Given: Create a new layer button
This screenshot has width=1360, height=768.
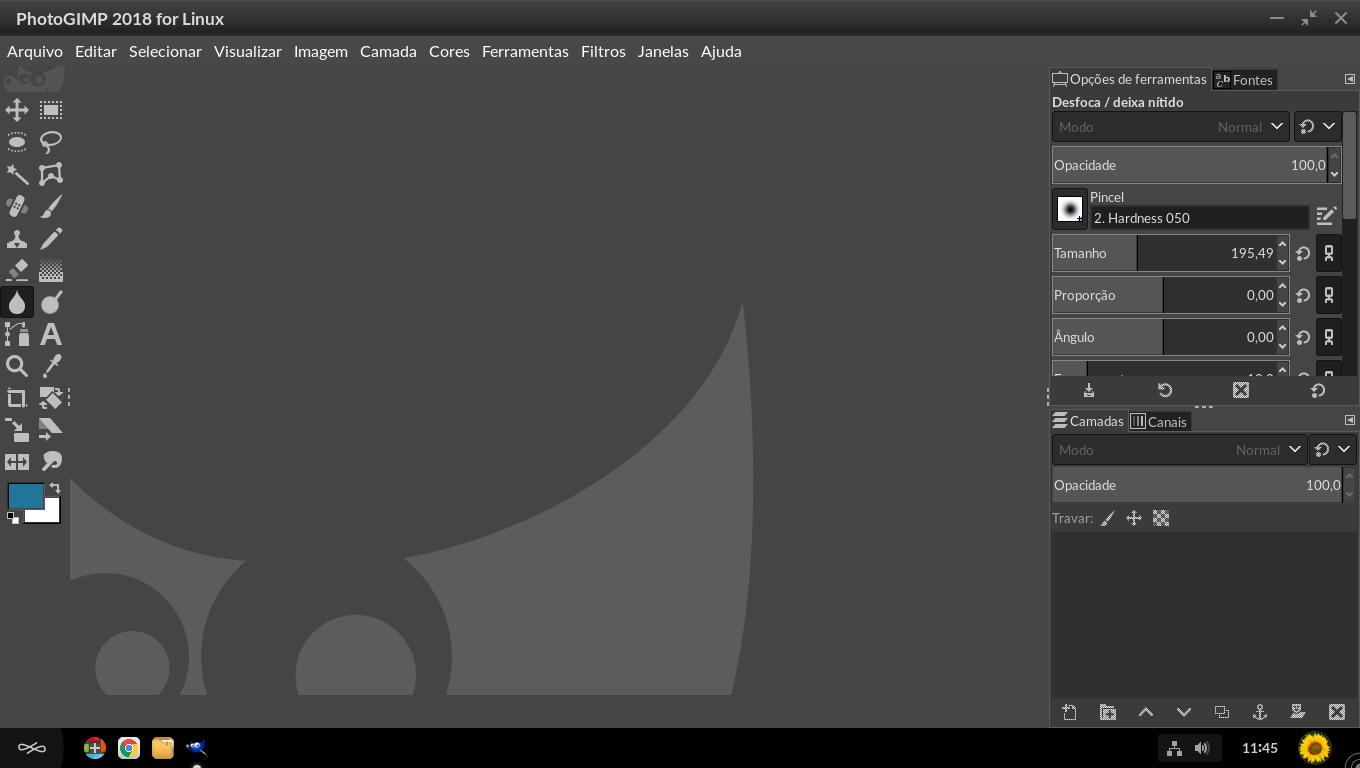Looking at the screenshot, I should pyautogui.click(x=1069, y=712).
